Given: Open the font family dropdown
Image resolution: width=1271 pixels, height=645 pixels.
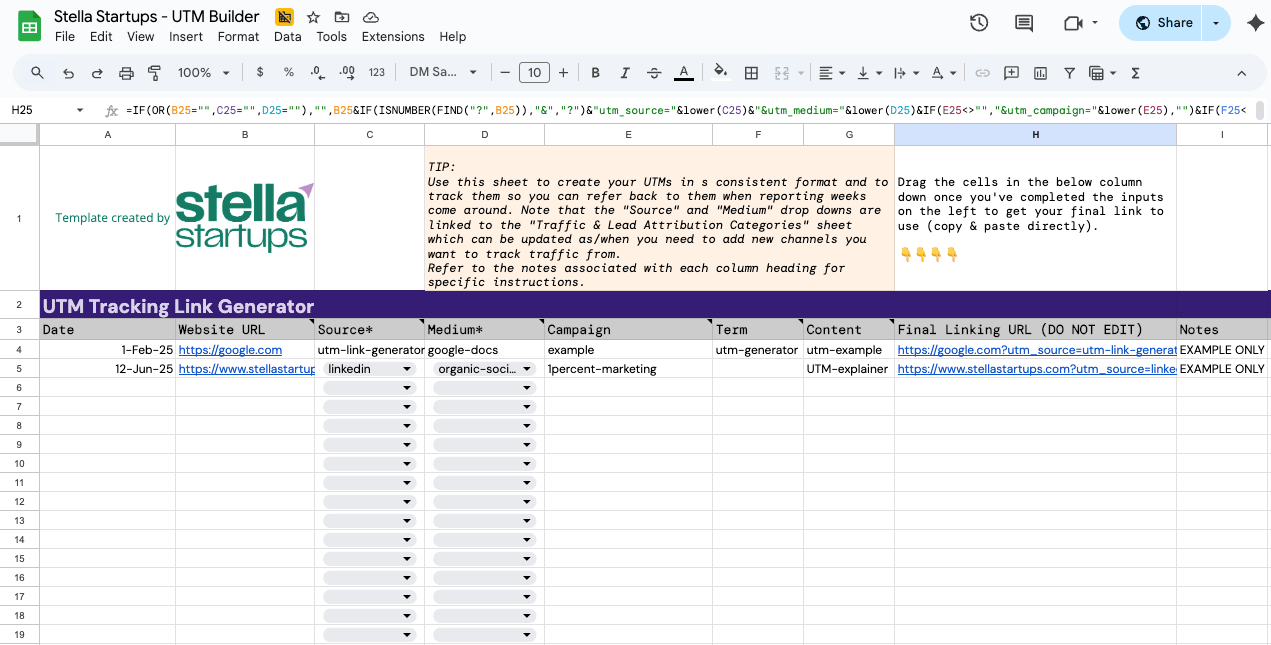Looking at the screenshot, I should [x=443, y=73].
